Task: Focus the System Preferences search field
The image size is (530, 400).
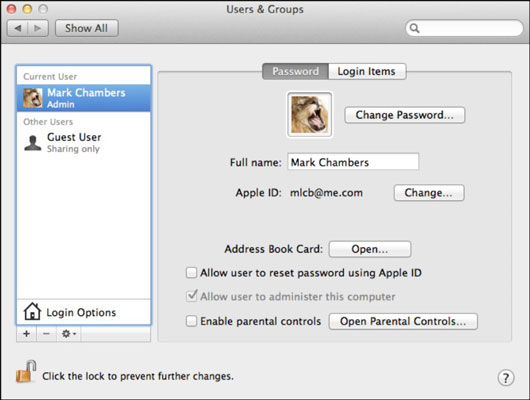Action: (x=464, y=28)
